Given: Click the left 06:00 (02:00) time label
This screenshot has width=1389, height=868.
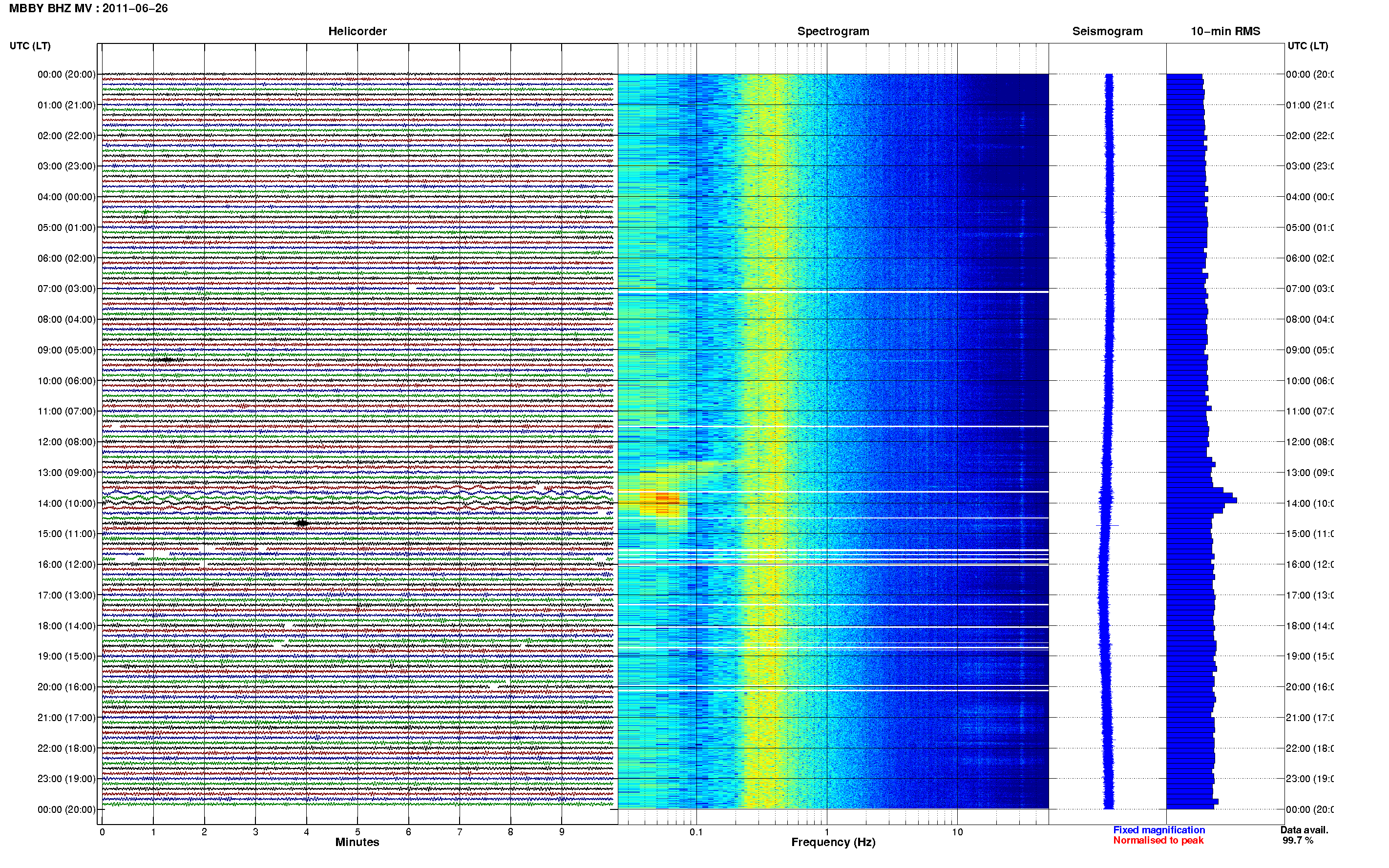Looking at the screenshot, I should (66, 258).
